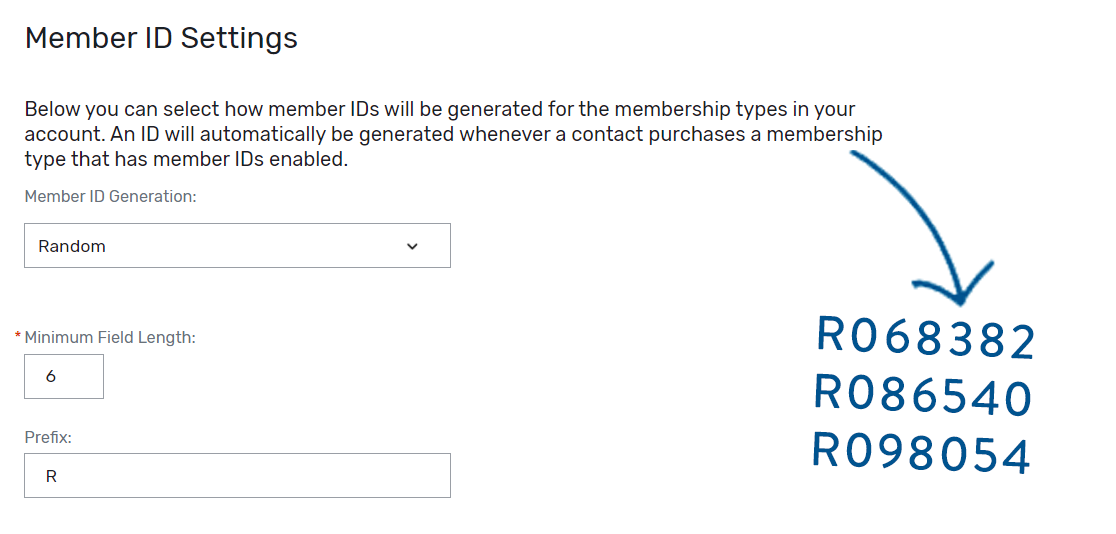This screenshot has width=1116, height=534.
Task: Open the Member ID Generation dropdown
Action: (x=237, y=246)
